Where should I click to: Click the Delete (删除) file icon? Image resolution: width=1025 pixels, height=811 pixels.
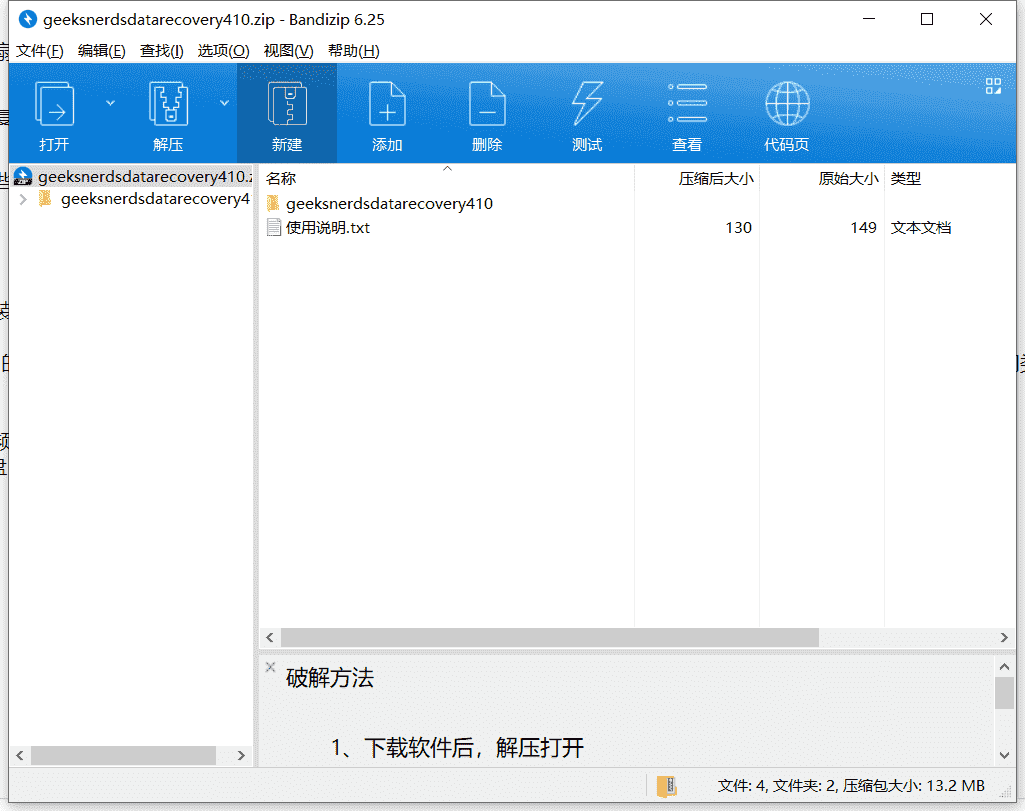[x=487, y=105]
